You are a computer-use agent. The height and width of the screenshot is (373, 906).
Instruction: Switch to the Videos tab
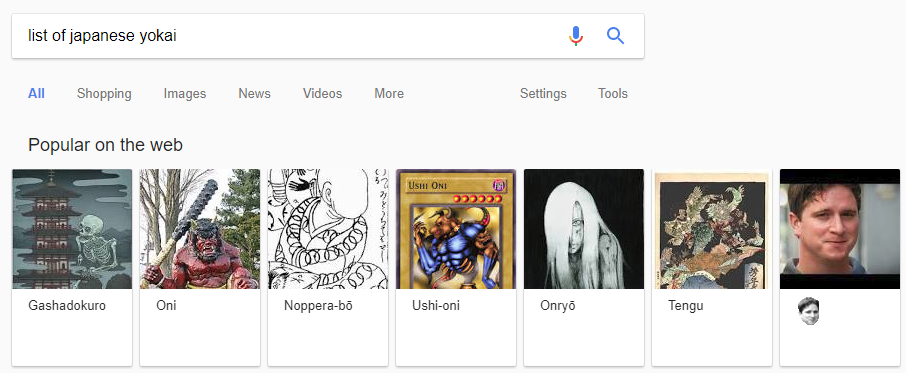(322, 94)
